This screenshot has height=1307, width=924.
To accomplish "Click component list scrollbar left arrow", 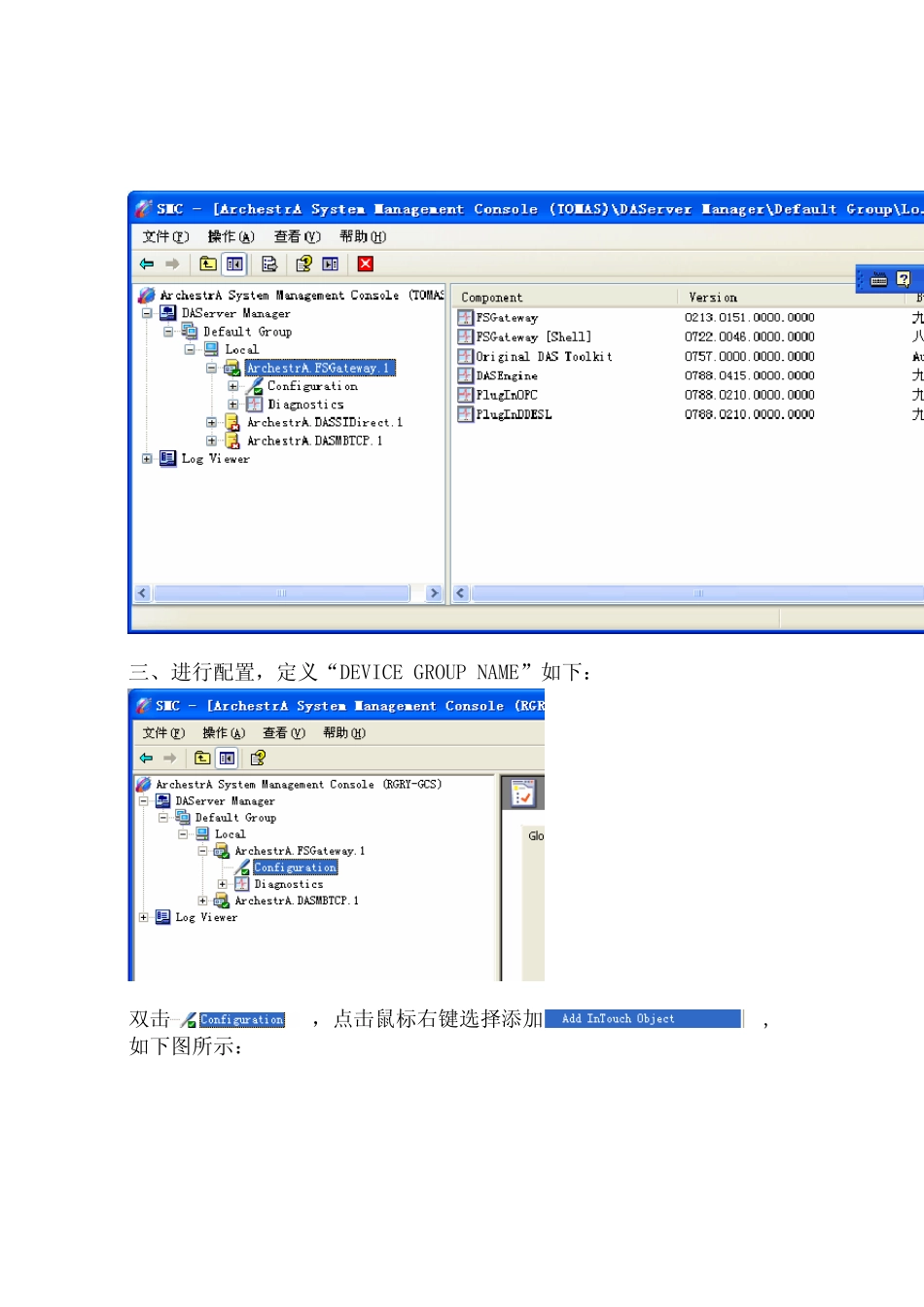I will (461, 593).
